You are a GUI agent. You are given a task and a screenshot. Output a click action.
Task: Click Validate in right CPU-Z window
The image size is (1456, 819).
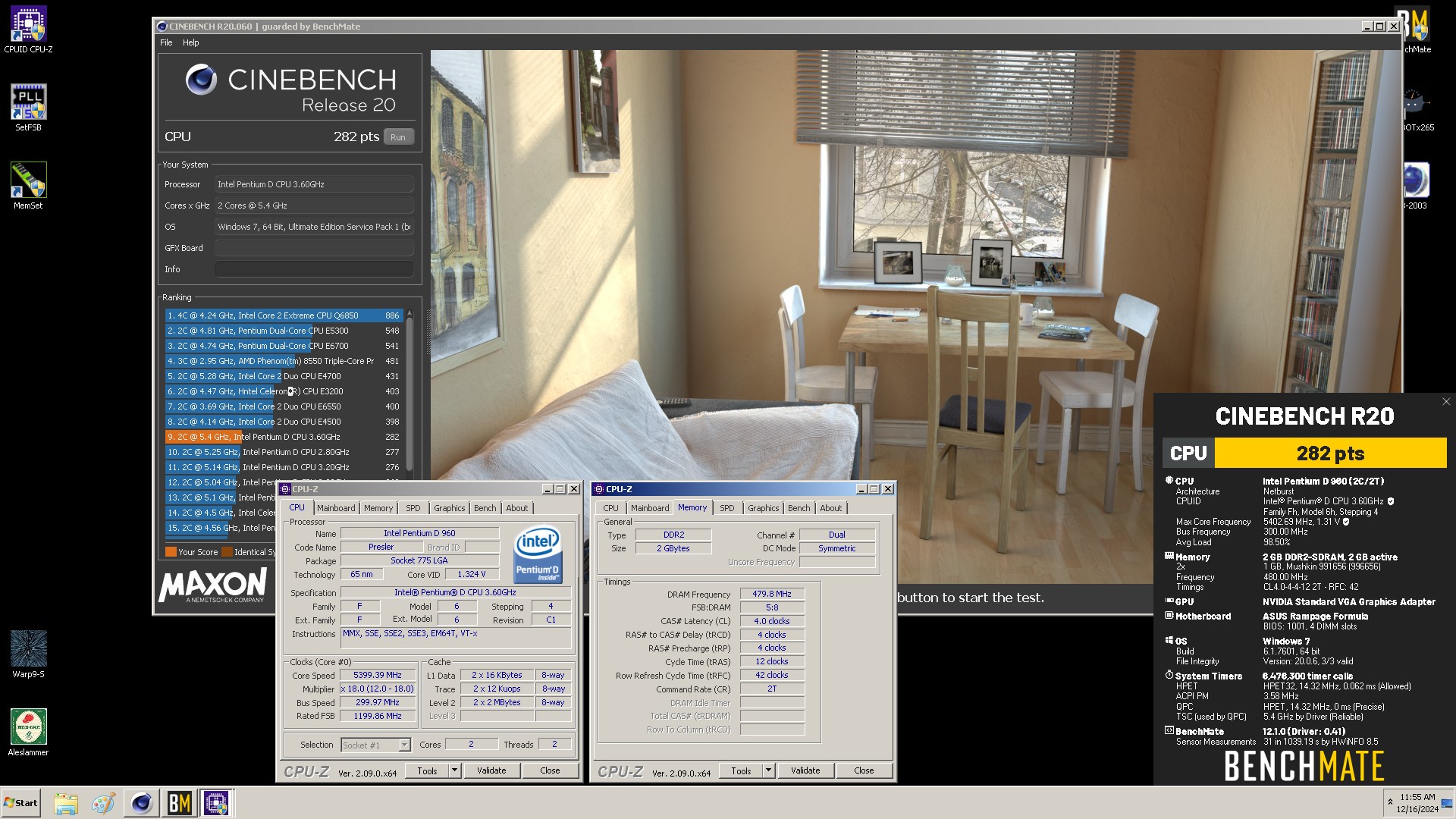[x=805, y=770]
